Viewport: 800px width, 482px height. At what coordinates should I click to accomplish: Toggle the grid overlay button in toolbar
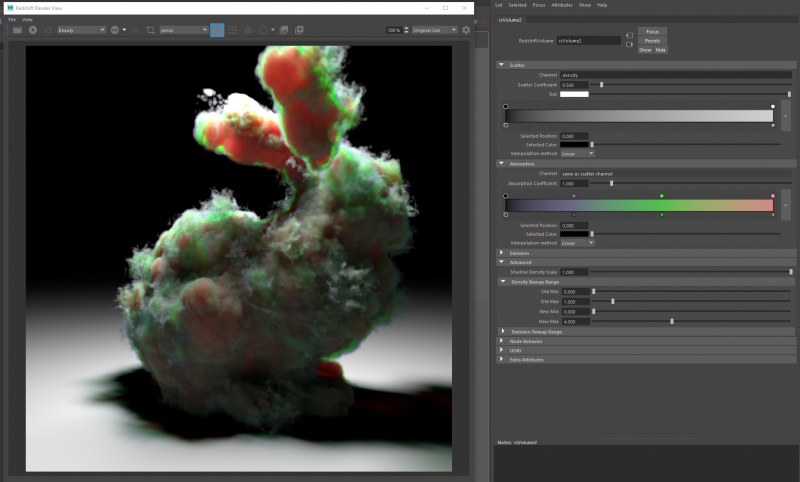(x=233, y=30)
